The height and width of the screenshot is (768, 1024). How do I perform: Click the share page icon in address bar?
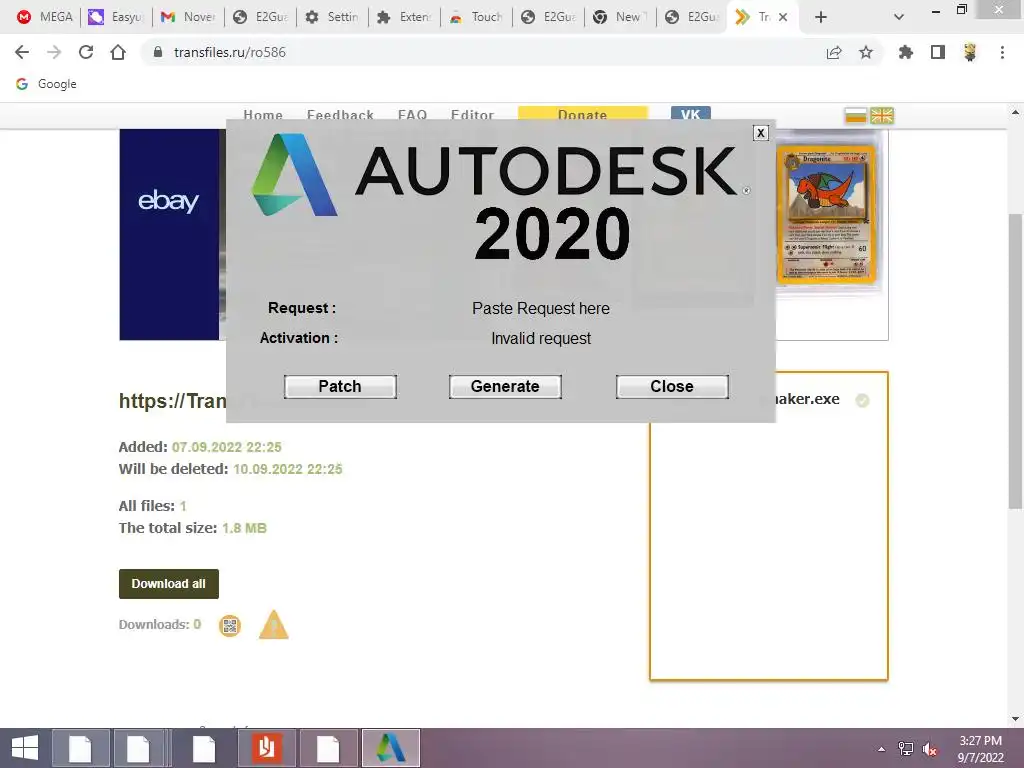coord(834,52)
